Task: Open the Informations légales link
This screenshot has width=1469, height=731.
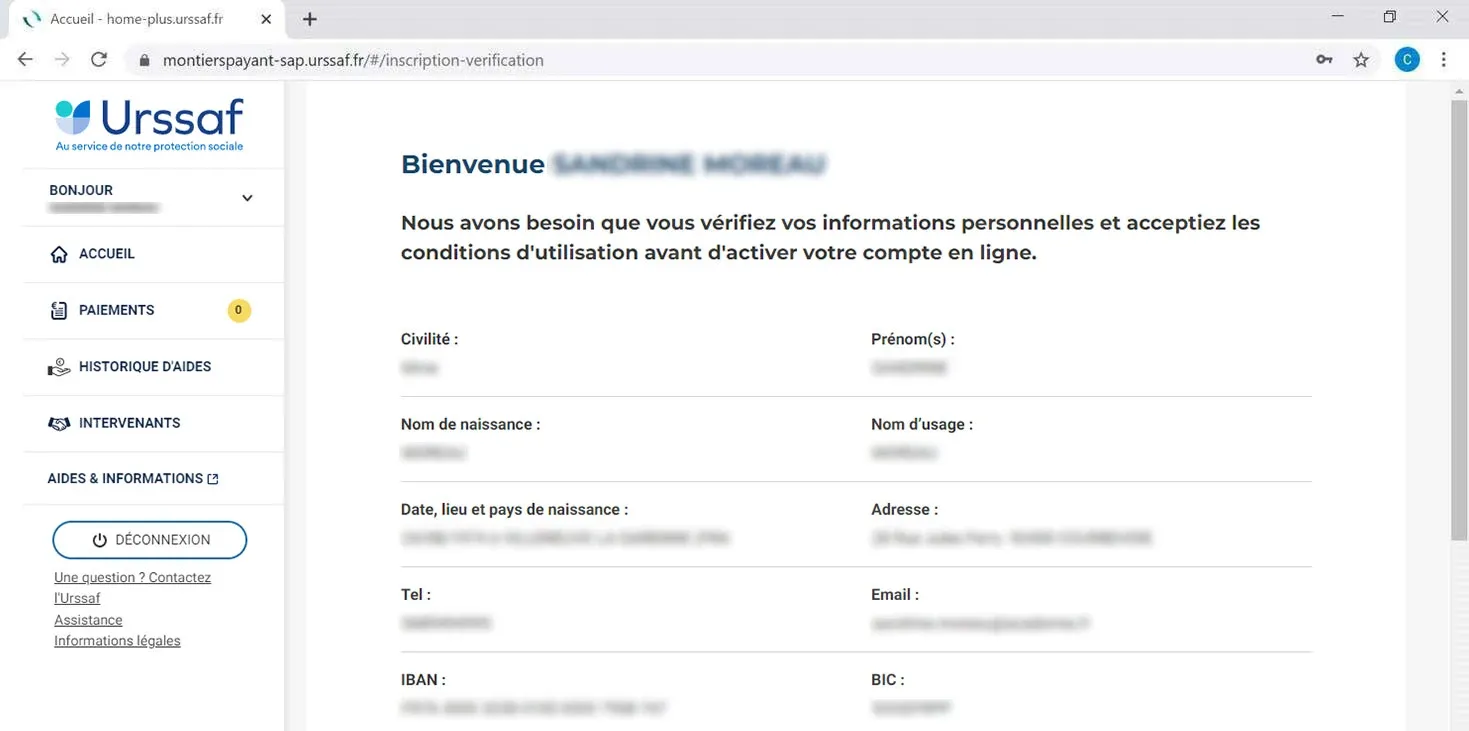Action: point(117,641)
